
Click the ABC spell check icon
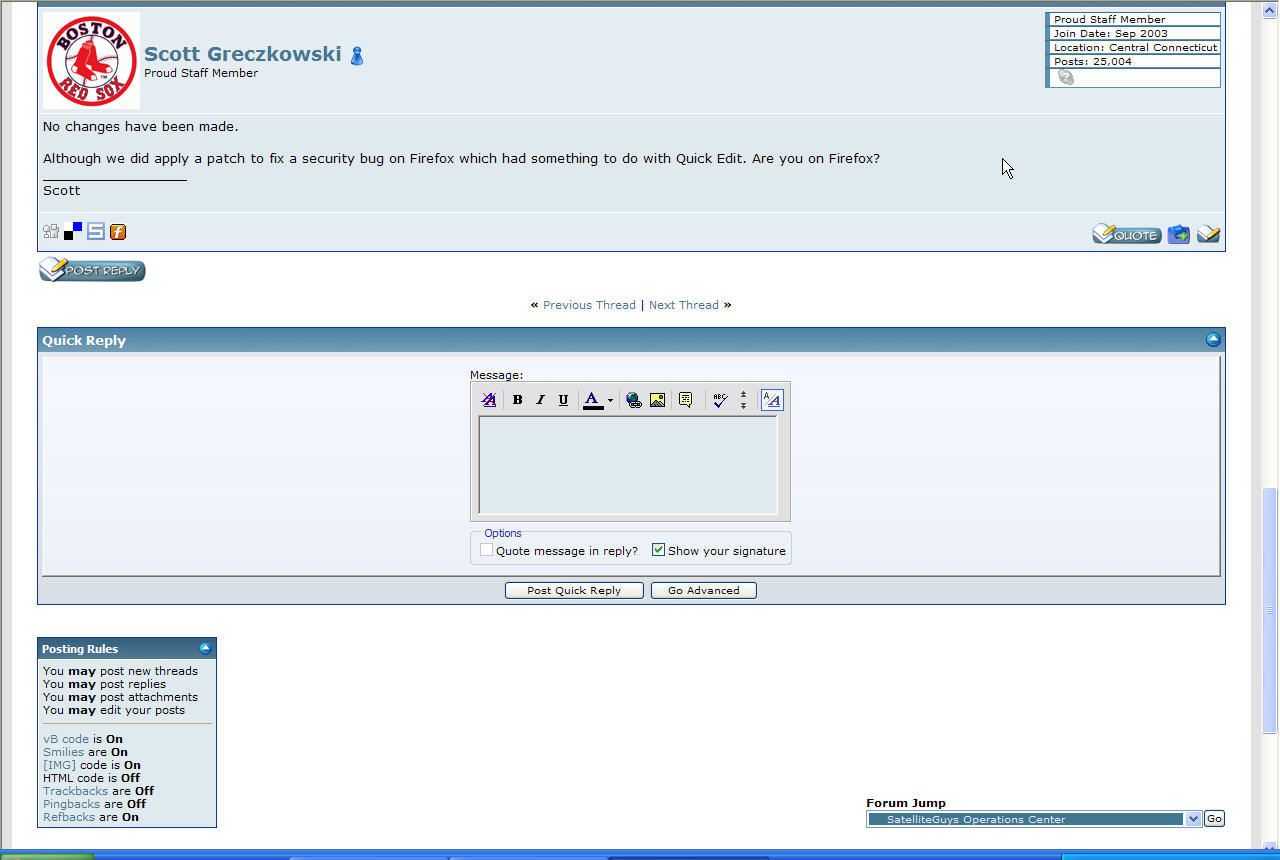click(719, 400)
